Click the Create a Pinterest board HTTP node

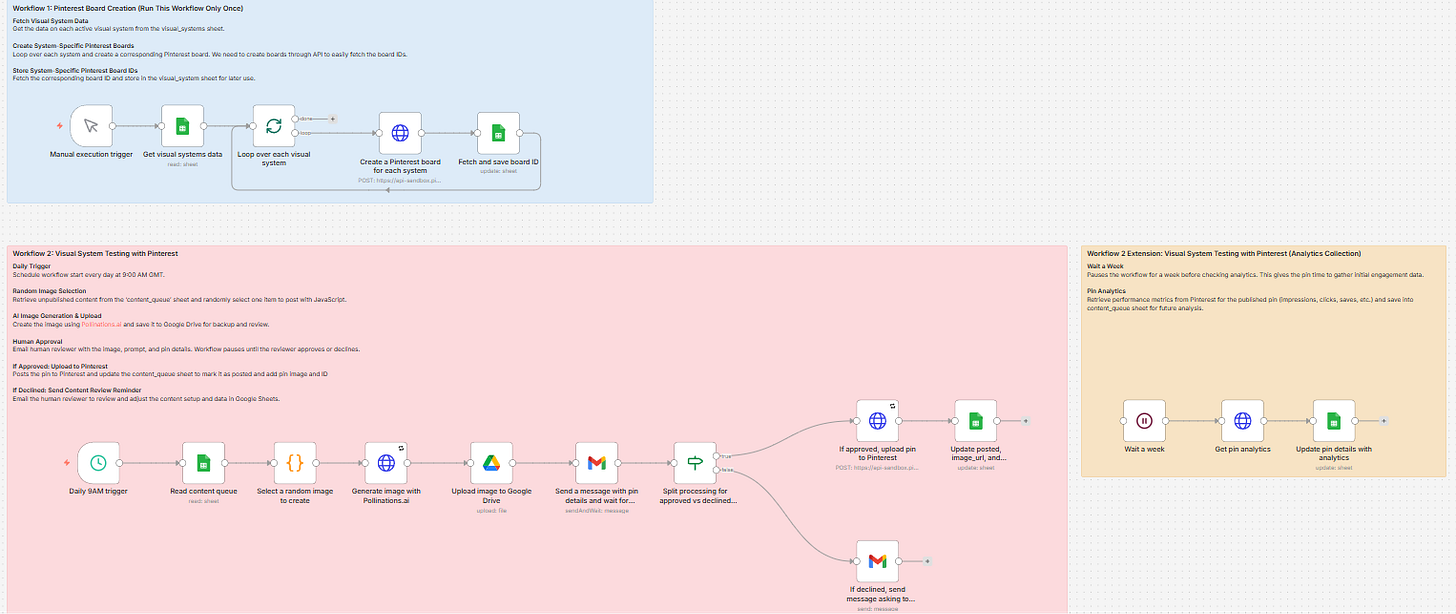[399, 134]
